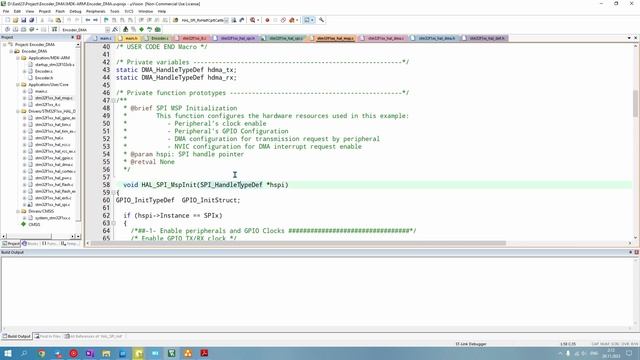The image size is (640, 360).
Task: Switch to the main.h editor tab
Action: [128, 38]
